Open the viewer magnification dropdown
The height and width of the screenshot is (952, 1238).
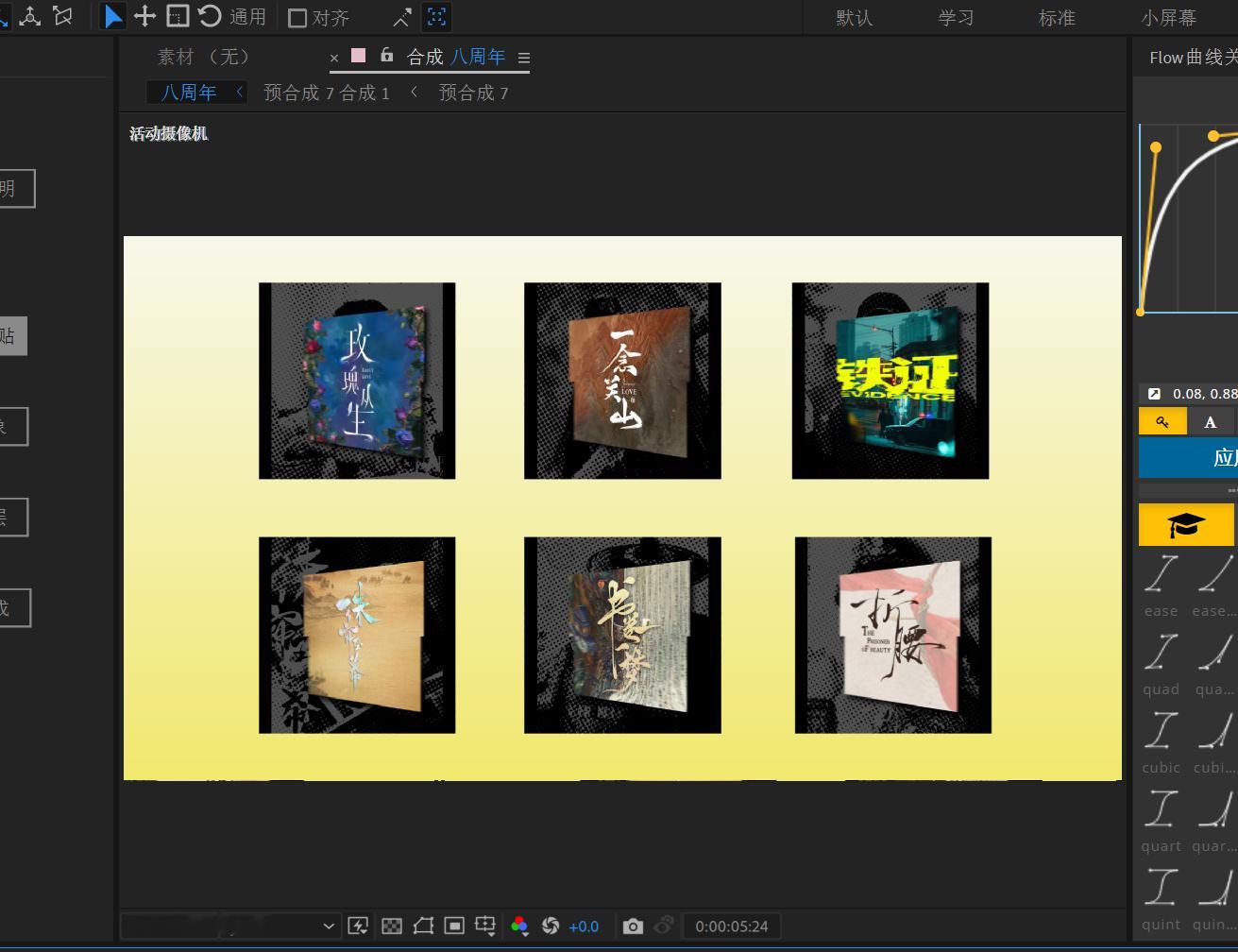(229, 926)
